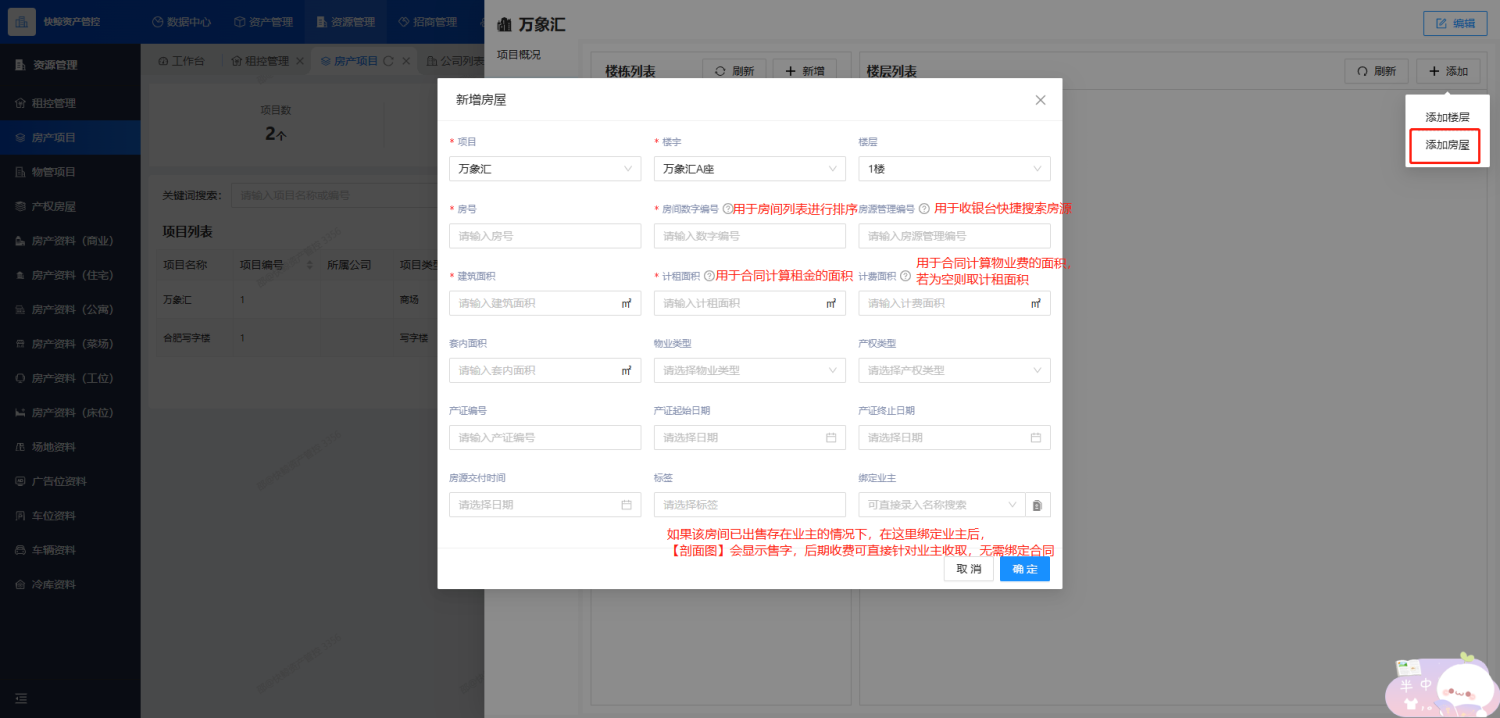Screen dimensions: 1500x718
Task: Open the 楼宇 dropdown showing 万象汇A座
Action: click(x=750, y=169)
